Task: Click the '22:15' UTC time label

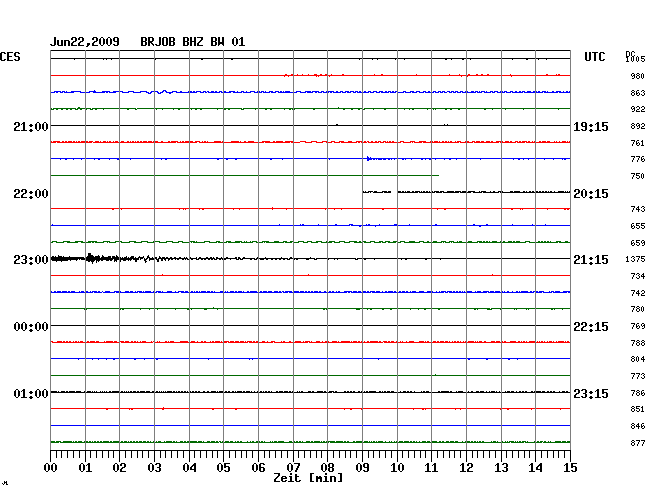Action: (x=591, y=327)
